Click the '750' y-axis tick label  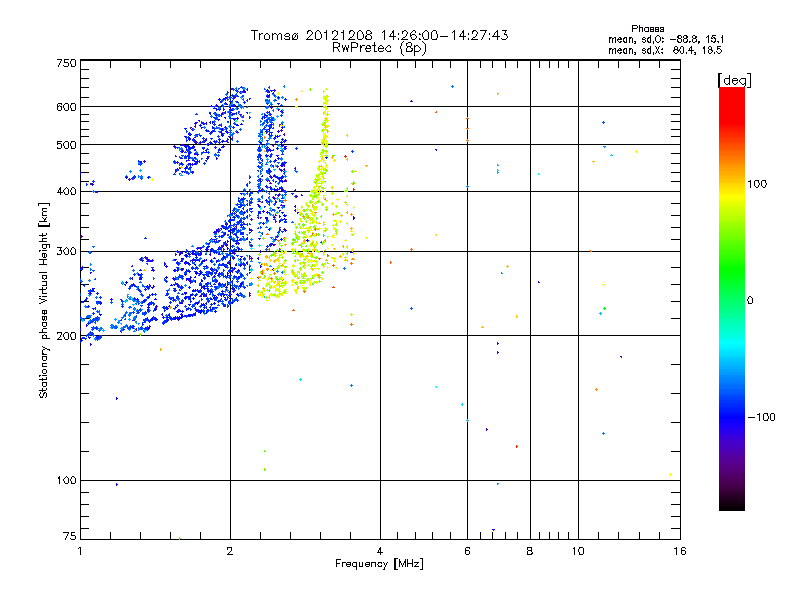pos(66,63)
